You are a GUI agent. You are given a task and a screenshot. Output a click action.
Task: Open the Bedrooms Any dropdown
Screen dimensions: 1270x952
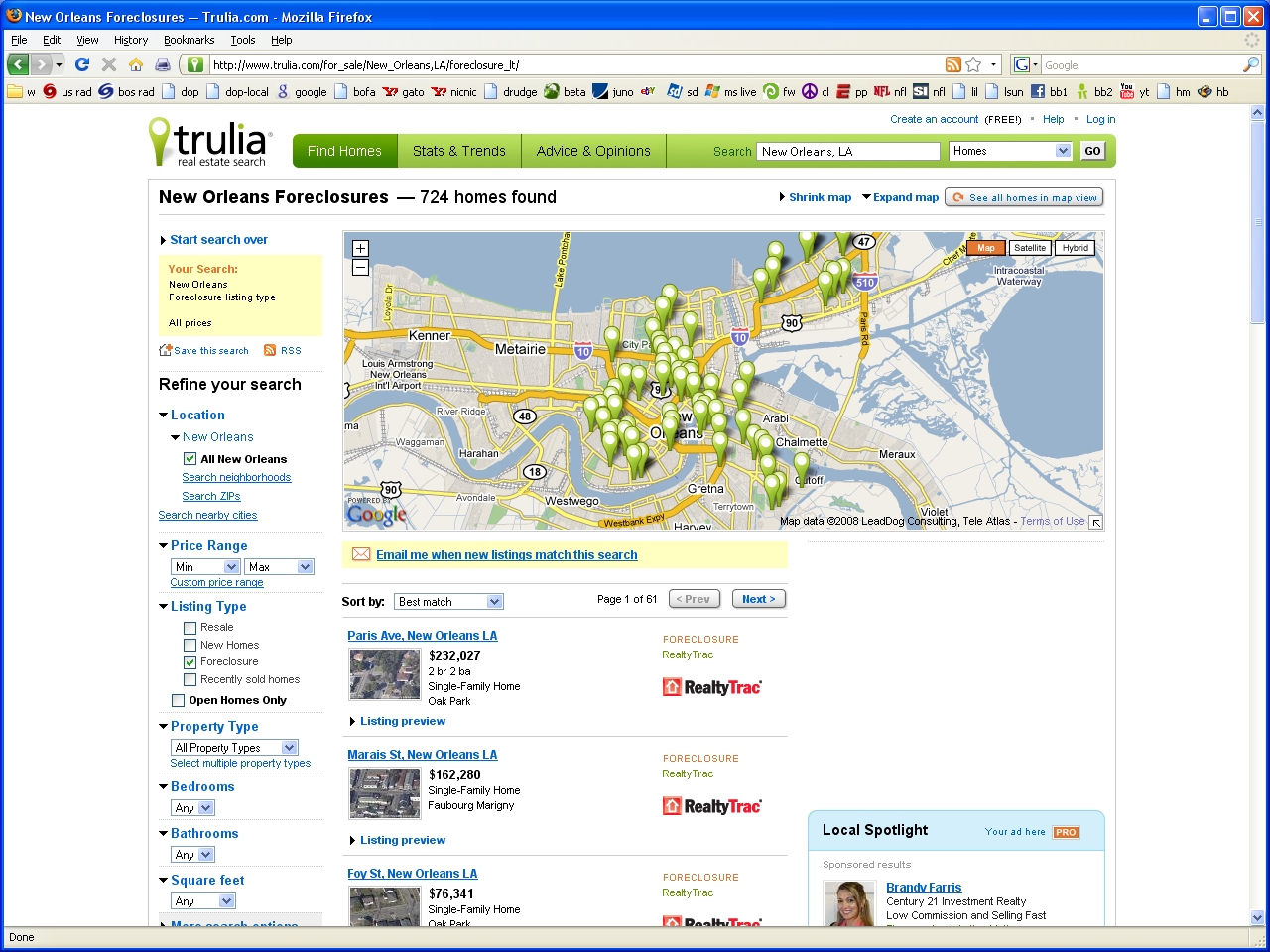[x=192, y=808]
